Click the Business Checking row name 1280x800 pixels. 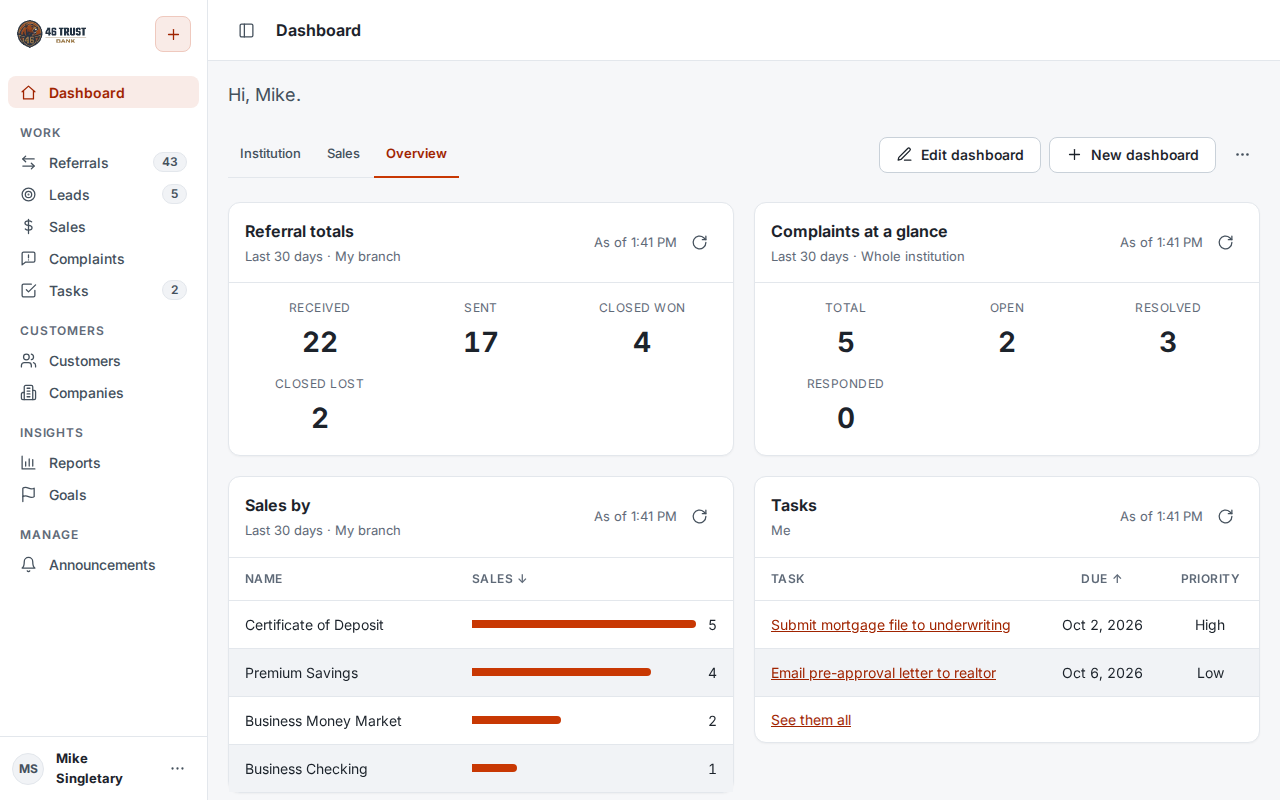point(306,769)
